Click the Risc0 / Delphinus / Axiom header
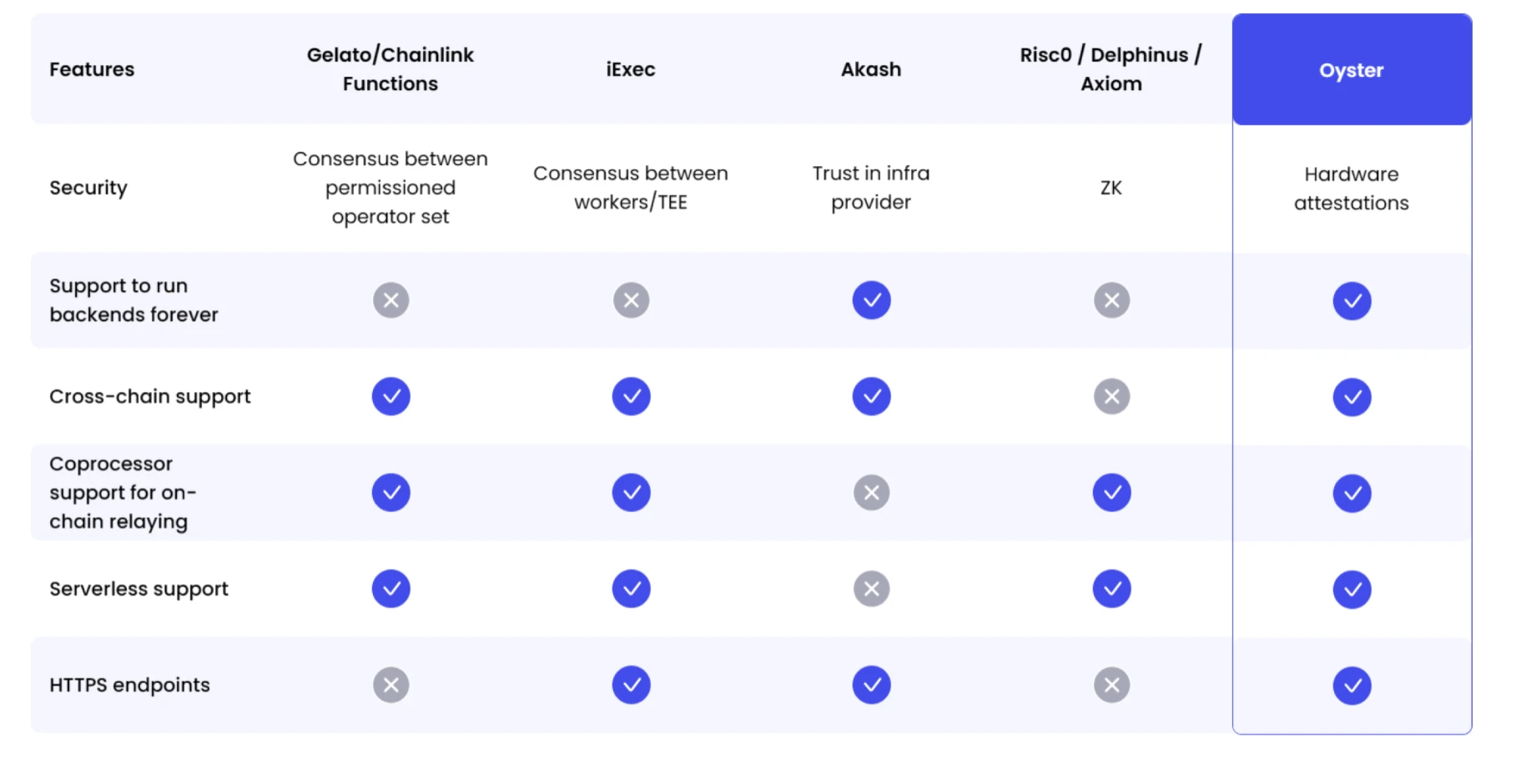The height and width of the screenshot is (784, 1521). [x=1111, y=69]
